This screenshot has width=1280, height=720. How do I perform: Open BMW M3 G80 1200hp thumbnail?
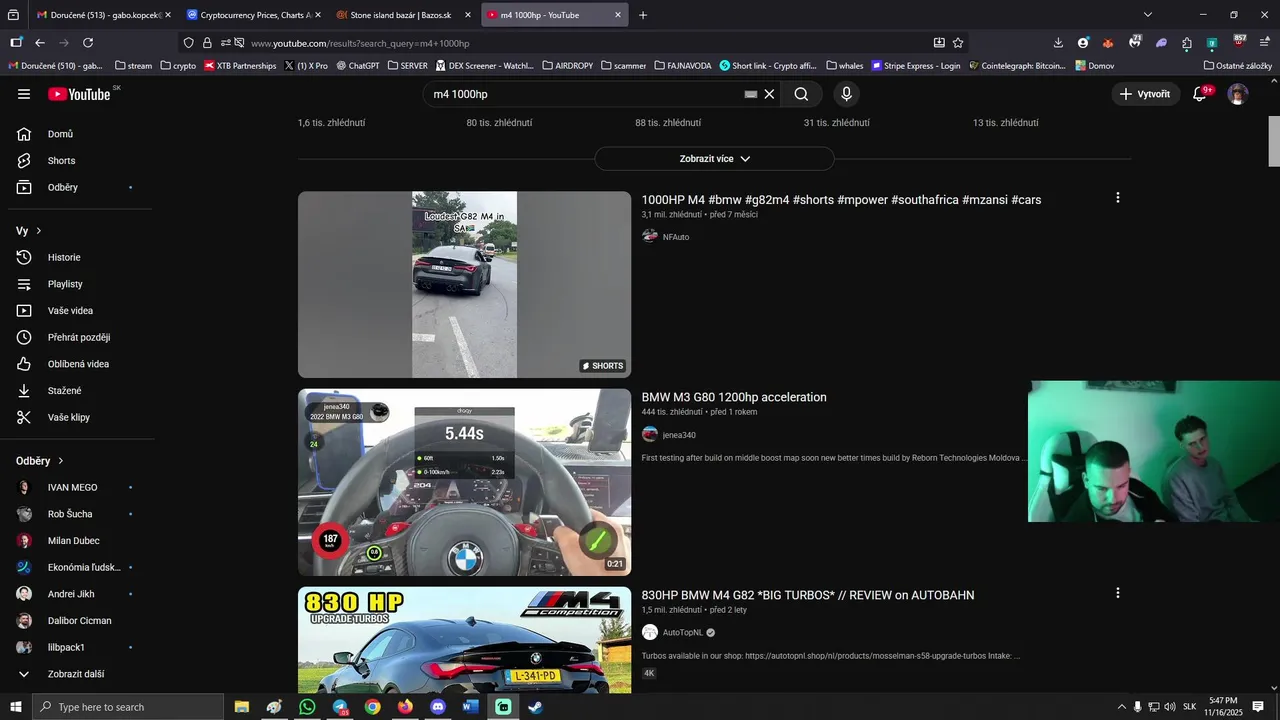tap(464, 482)
